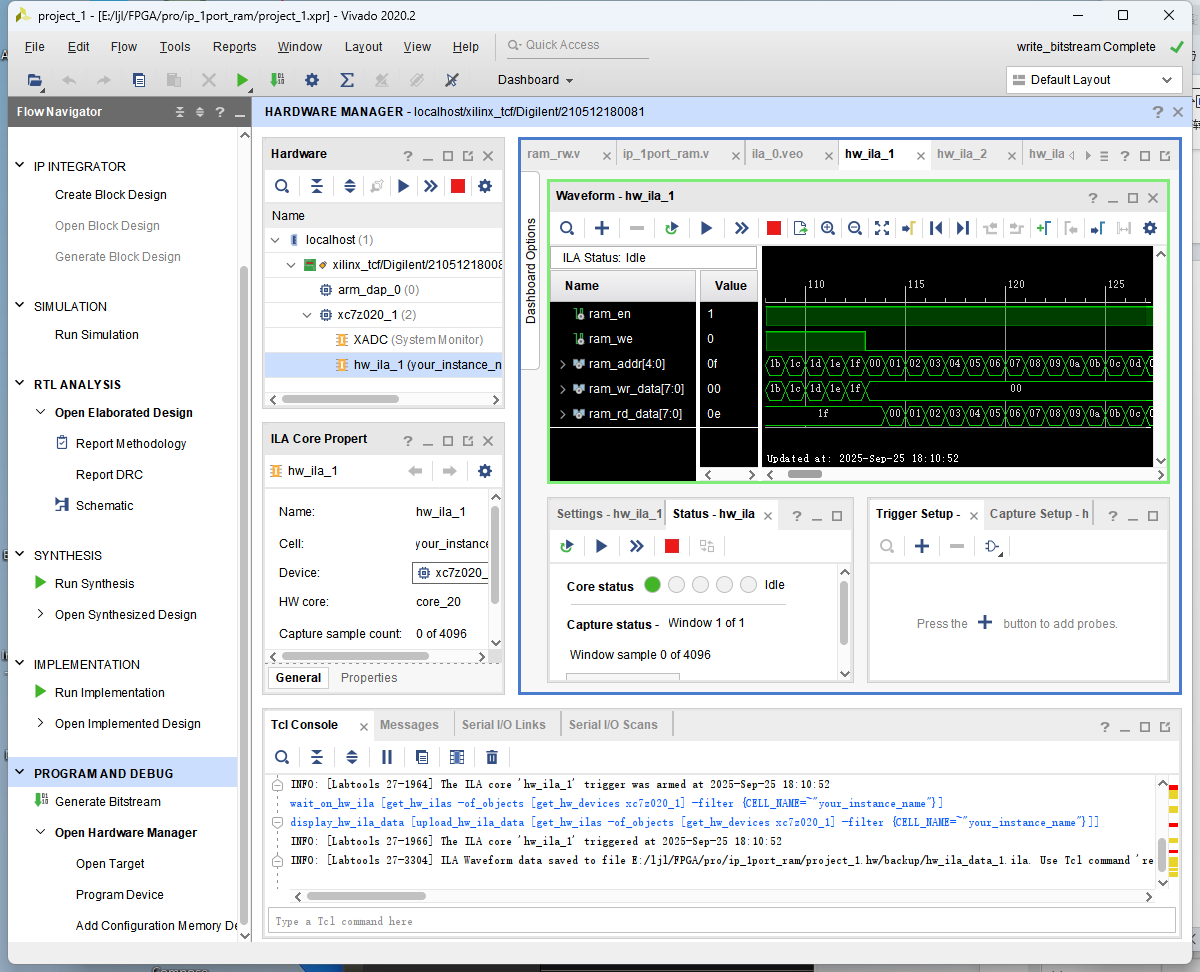Click Zoom In icon in Waveform toolbar
This screenshot has height=972, width=1200.
tap(828, 228)
